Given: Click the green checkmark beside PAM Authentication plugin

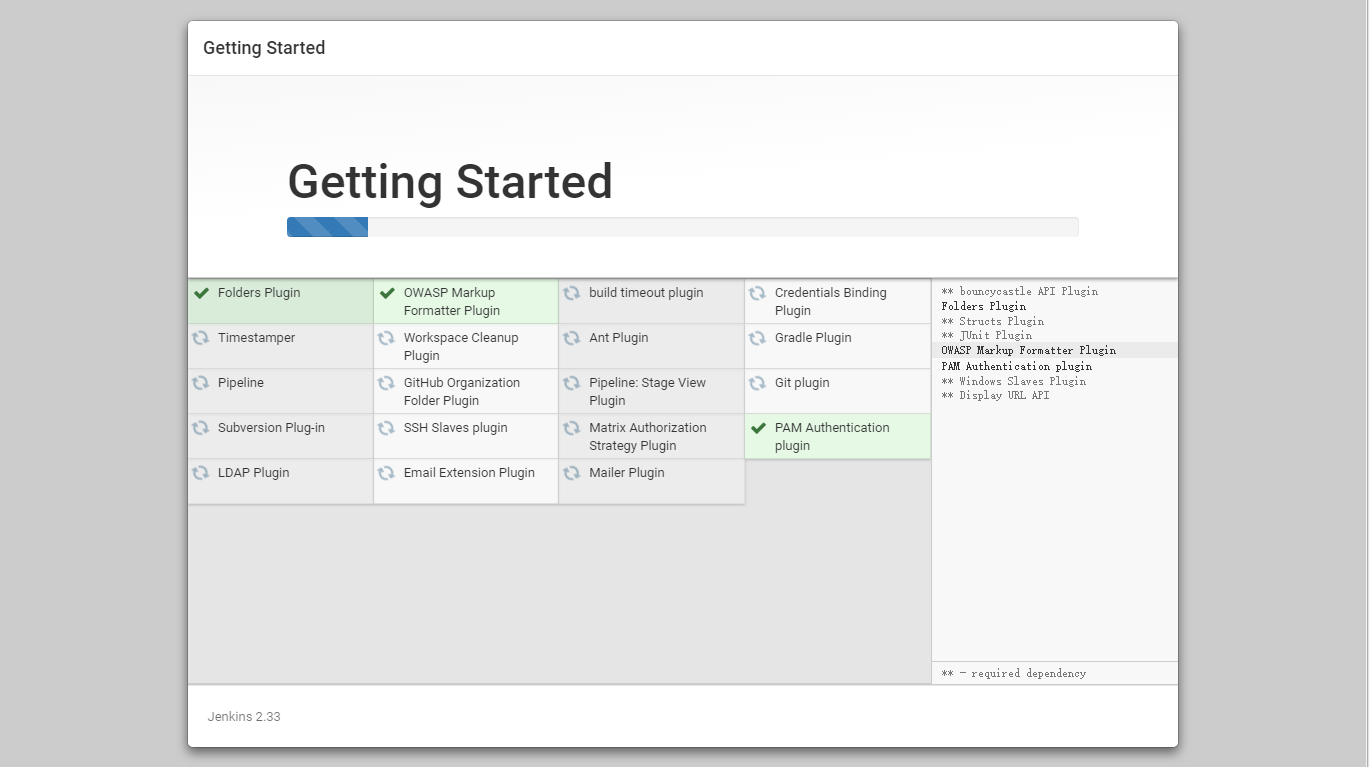Looking at the screenshot, I should point(758,428).
